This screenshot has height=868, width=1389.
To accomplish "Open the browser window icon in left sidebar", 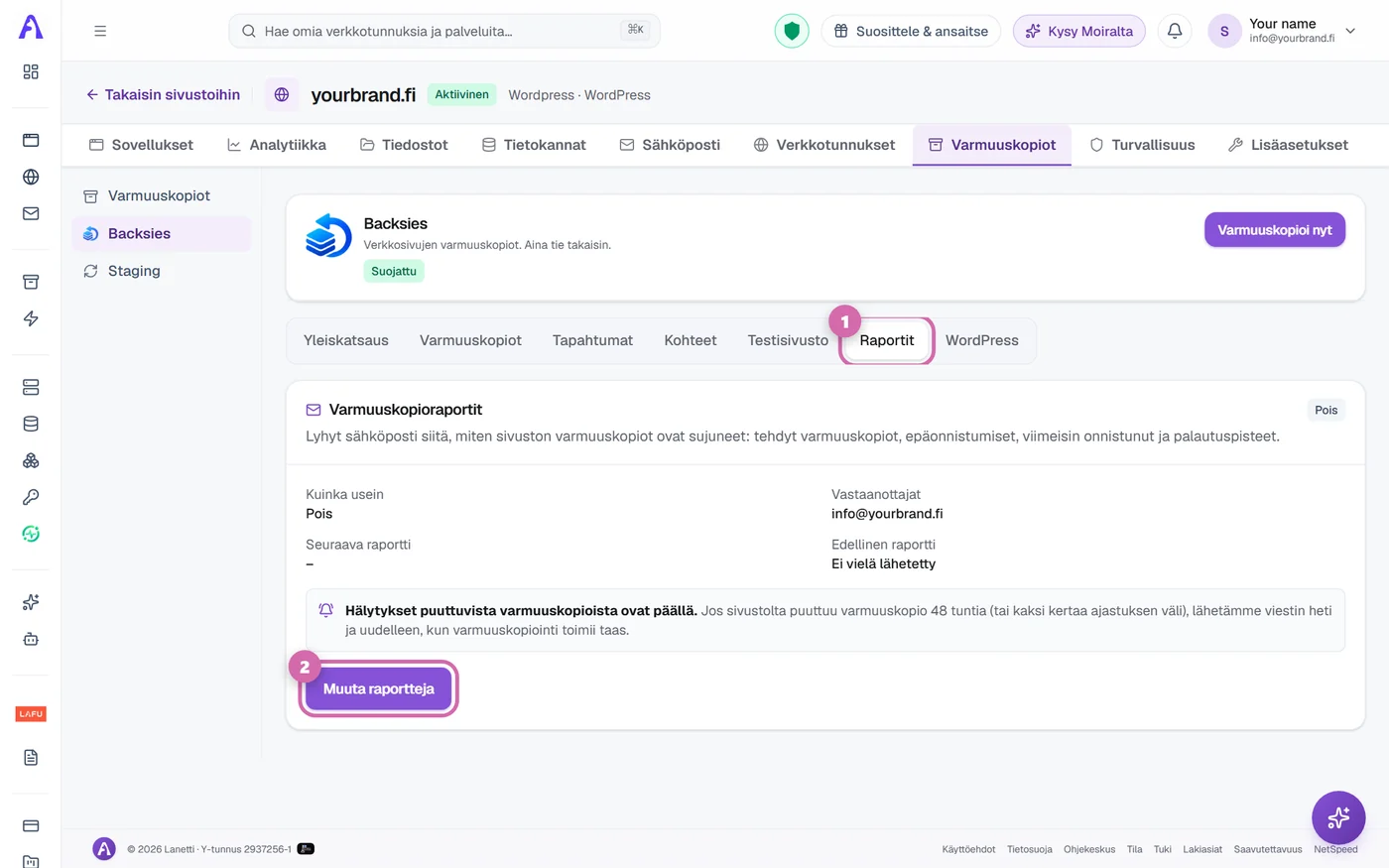I will click(31, 140).
